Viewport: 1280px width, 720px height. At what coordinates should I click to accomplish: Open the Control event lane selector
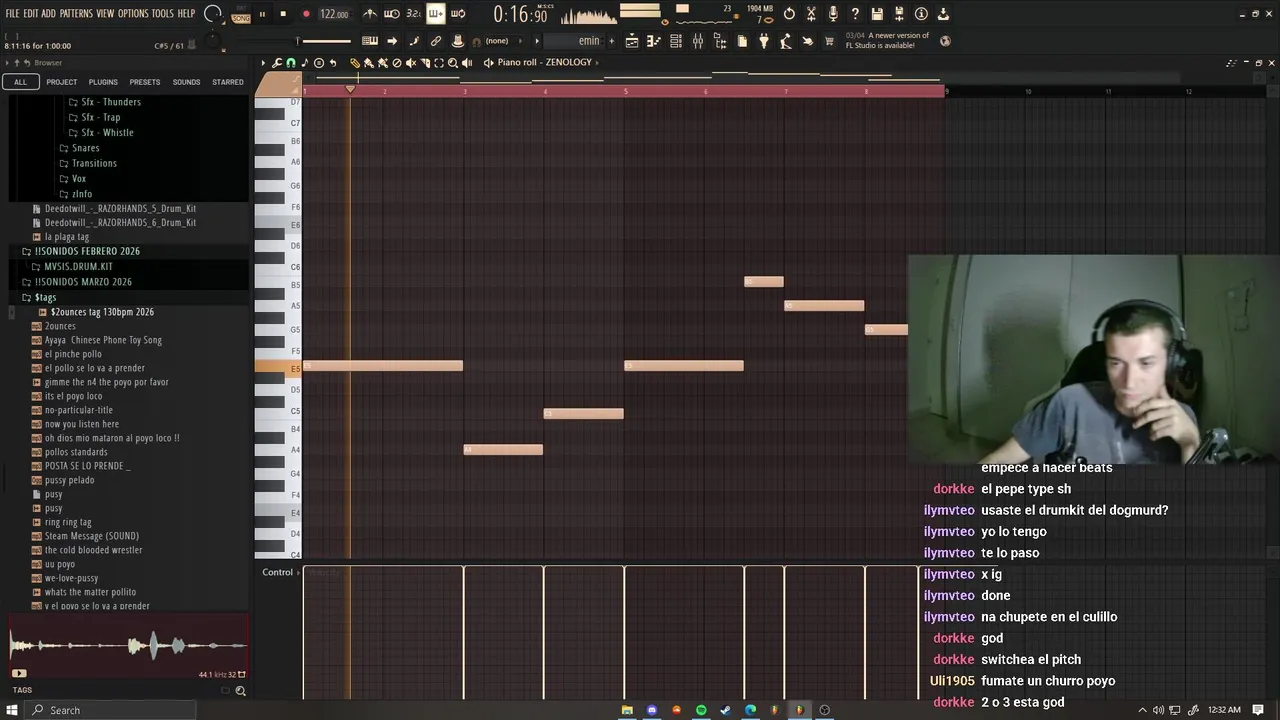coord(277,573)
